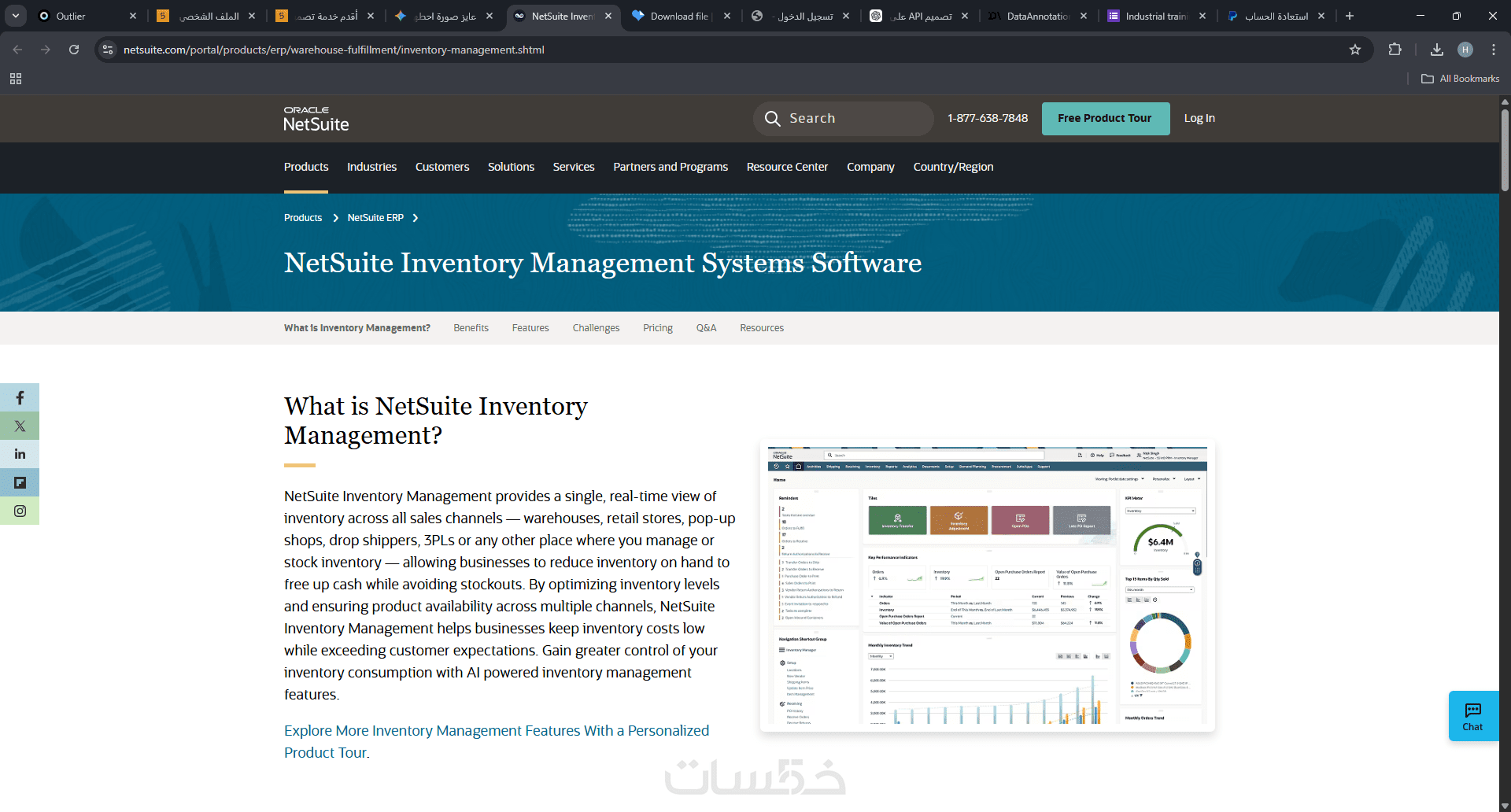View site information icon in address bar
Screen dimensions: 1511x812
point(108,50)
